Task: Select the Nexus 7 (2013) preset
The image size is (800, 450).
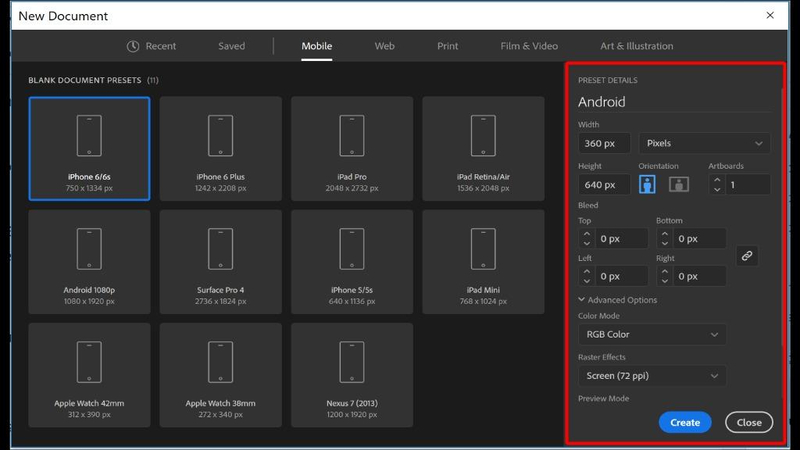Action: (352, 375)
